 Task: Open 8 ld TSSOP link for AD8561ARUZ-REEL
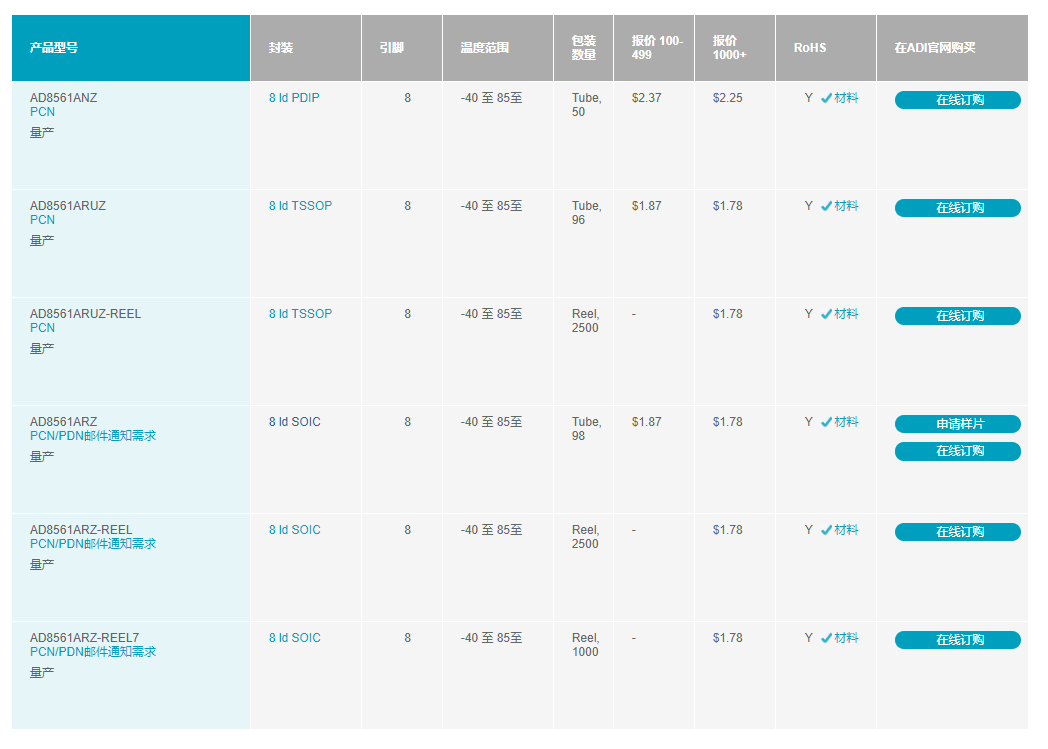pyautogui.click(x=300, y=314)
